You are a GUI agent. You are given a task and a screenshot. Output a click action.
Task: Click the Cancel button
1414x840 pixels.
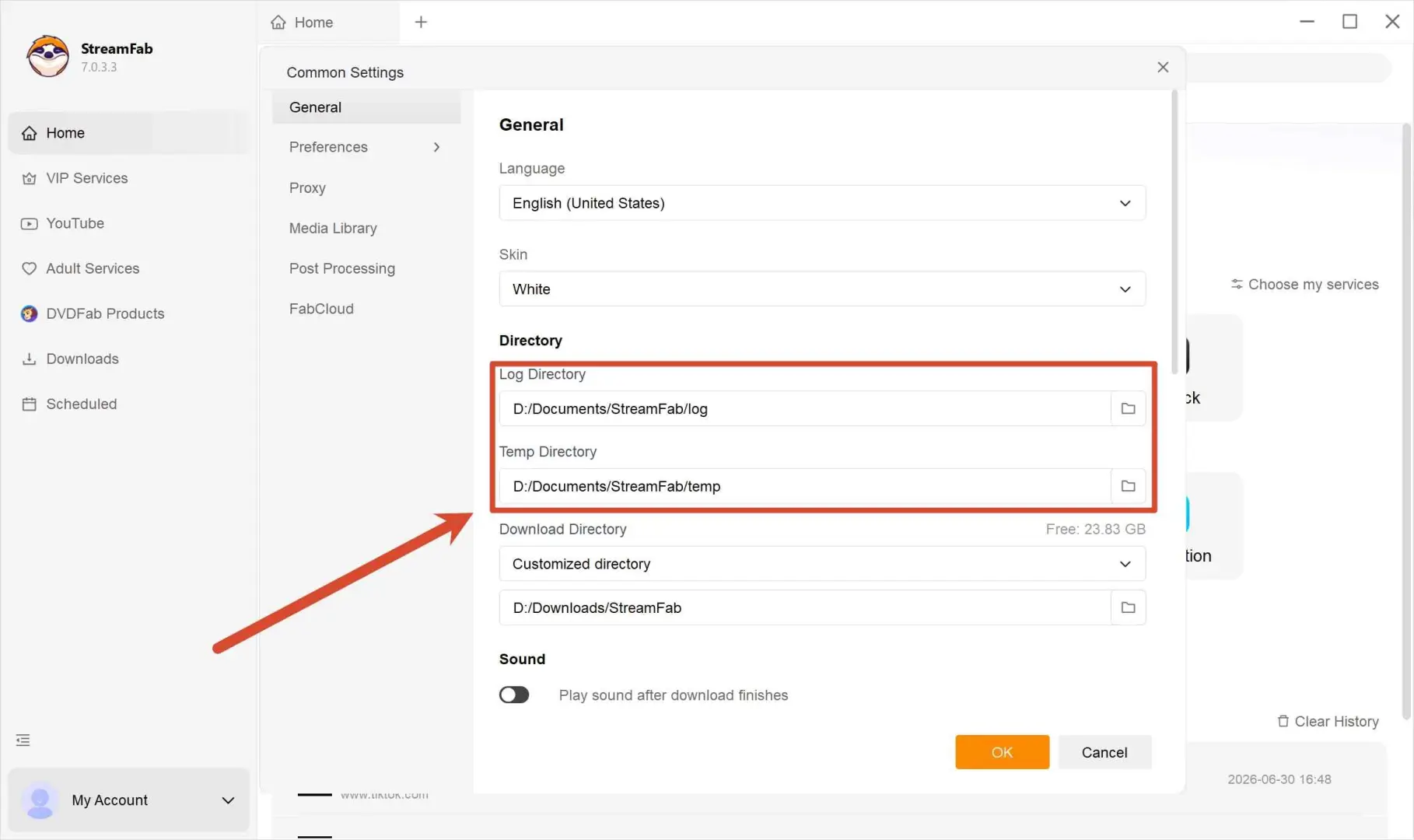1104,752
